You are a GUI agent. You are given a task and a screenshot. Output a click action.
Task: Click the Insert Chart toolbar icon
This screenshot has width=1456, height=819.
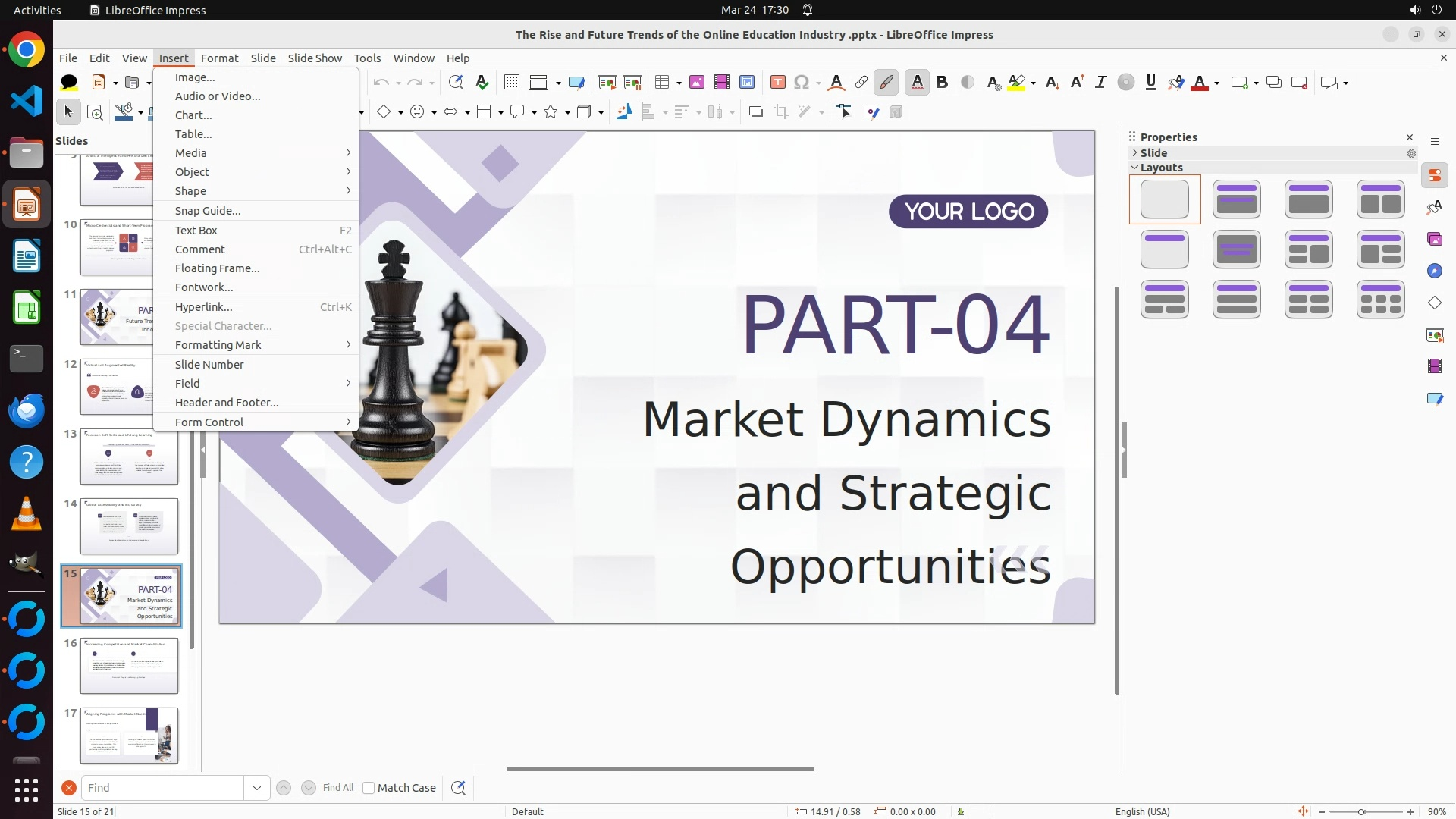pyautogui.click(x=747, y=83)
